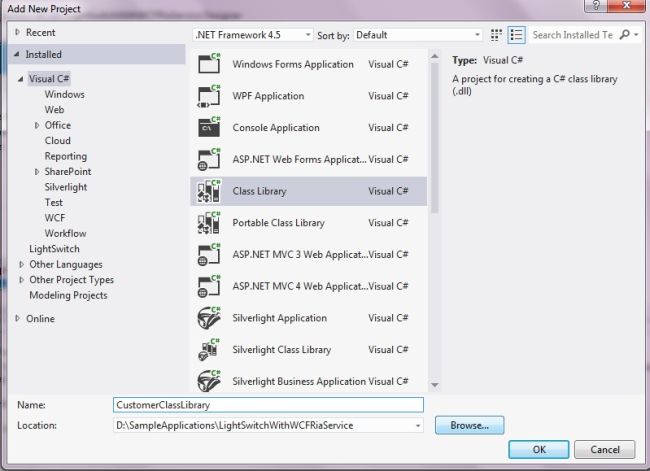Select 'Windows Forms Application' template text
The width and height of the screenshot is (650, 471).
tap(293, 64)
